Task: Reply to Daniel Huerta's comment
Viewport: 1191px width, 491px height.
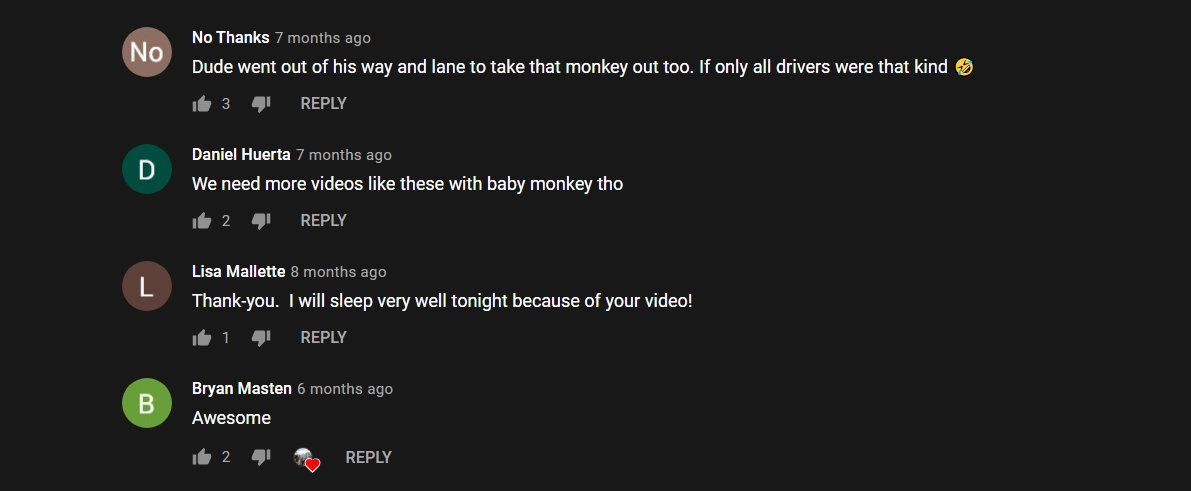Action: click(324, 220)
